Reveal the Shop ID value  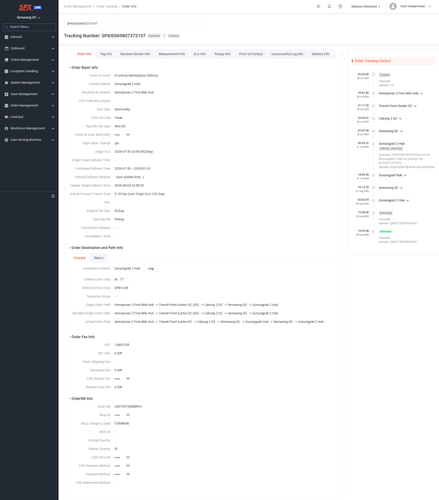128,415
